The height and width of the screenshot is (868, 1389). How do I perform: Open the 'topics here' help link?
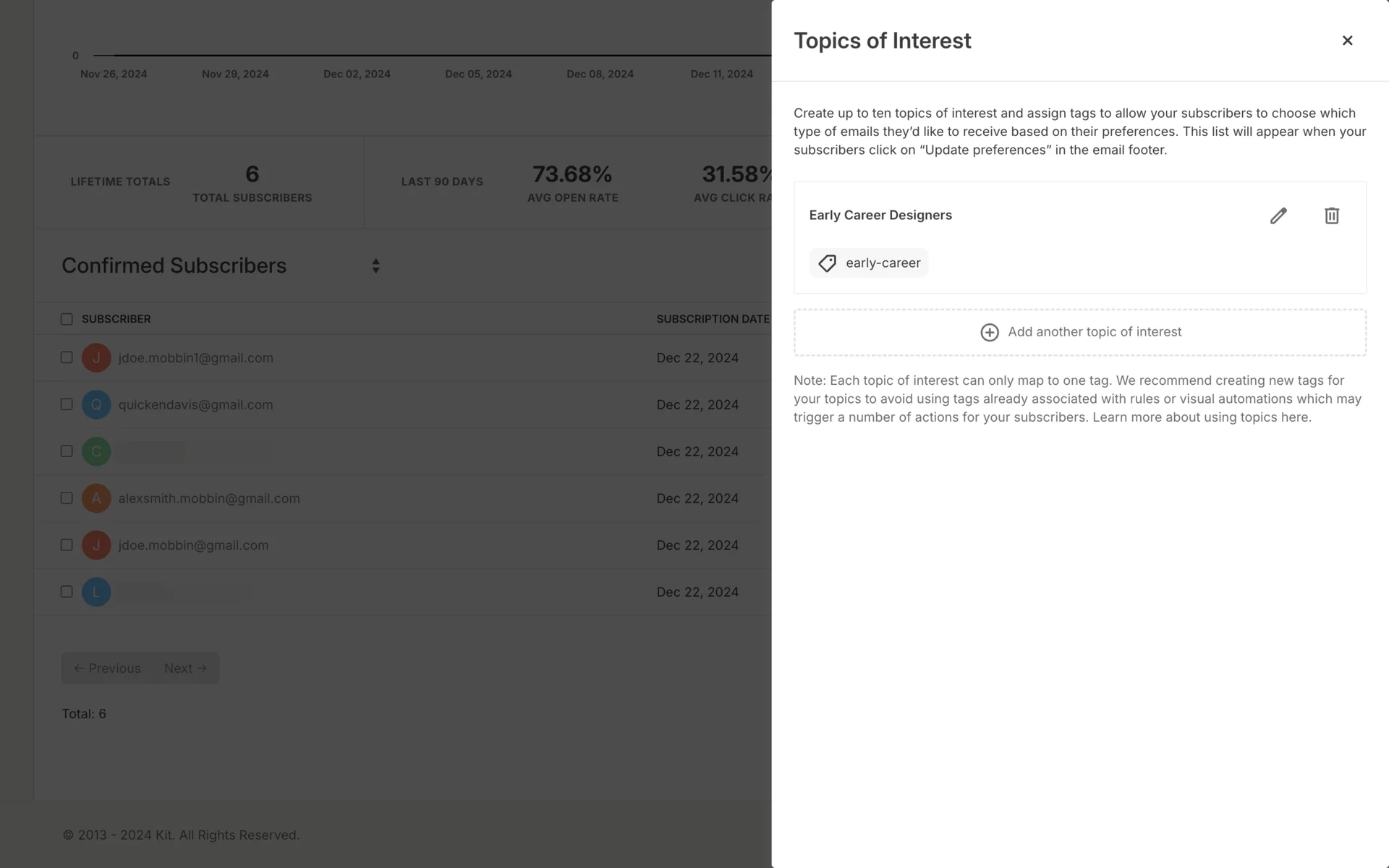pyautogui.click(x=1274, y=417)
